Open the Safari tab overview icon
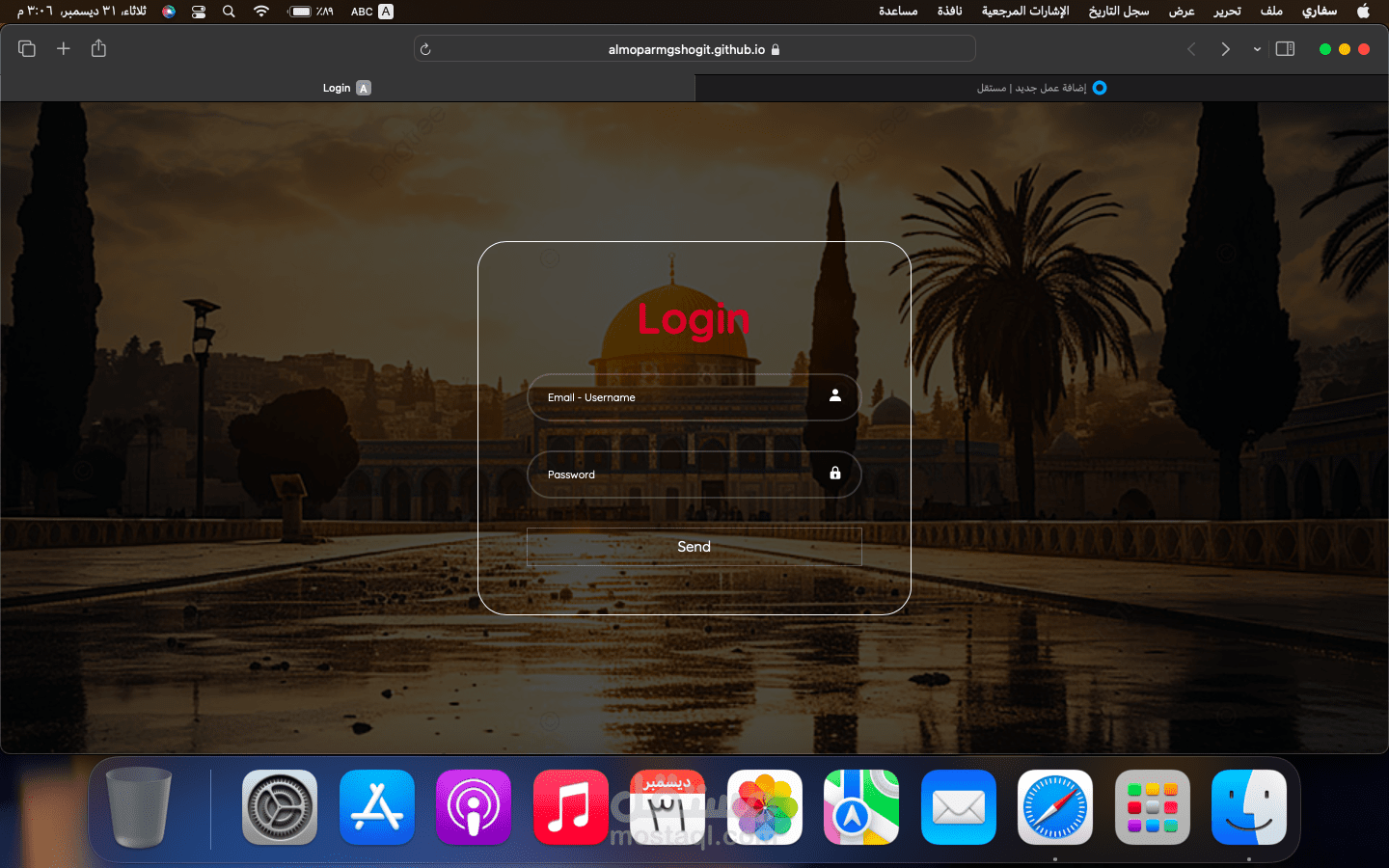The width and height of the screenshot is (1389, 868). pyautogui.click(x=27, y=48)
